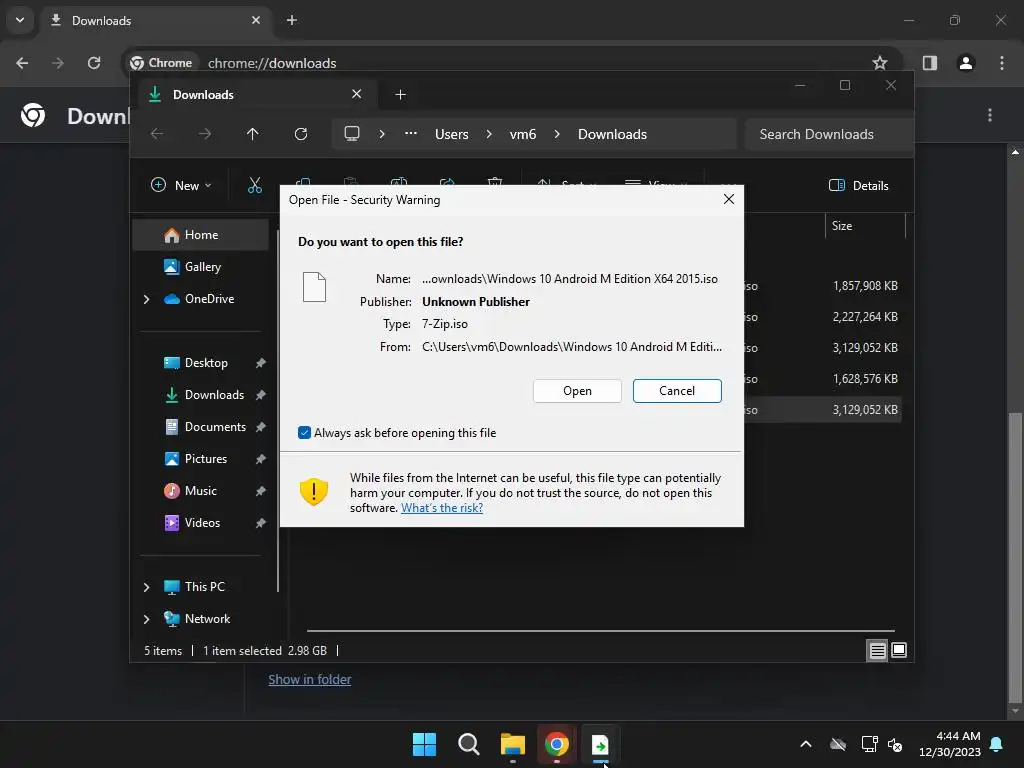
Task: Click the Cut scissors icon
Action: tap(255, 185)
